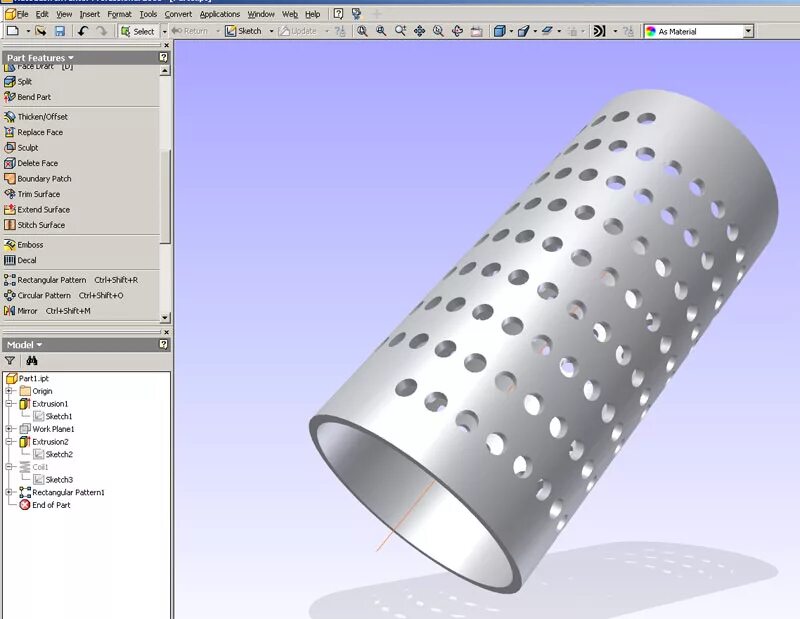The width and height of the screenshot is (800, 619).
Task: Open the Tools menu
Action: click(148, 14)
